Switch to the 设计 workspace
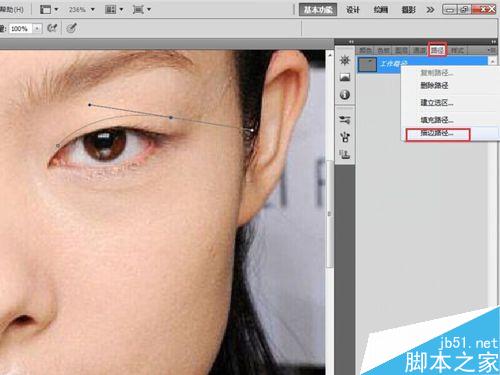This screenshot has height=375, width=500. (x=353, y=10)
